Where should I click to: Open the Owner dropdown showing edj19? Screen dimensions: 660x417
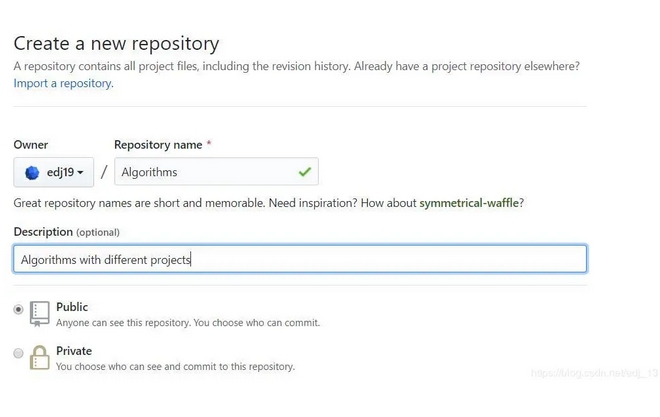[x=53, y=172]
